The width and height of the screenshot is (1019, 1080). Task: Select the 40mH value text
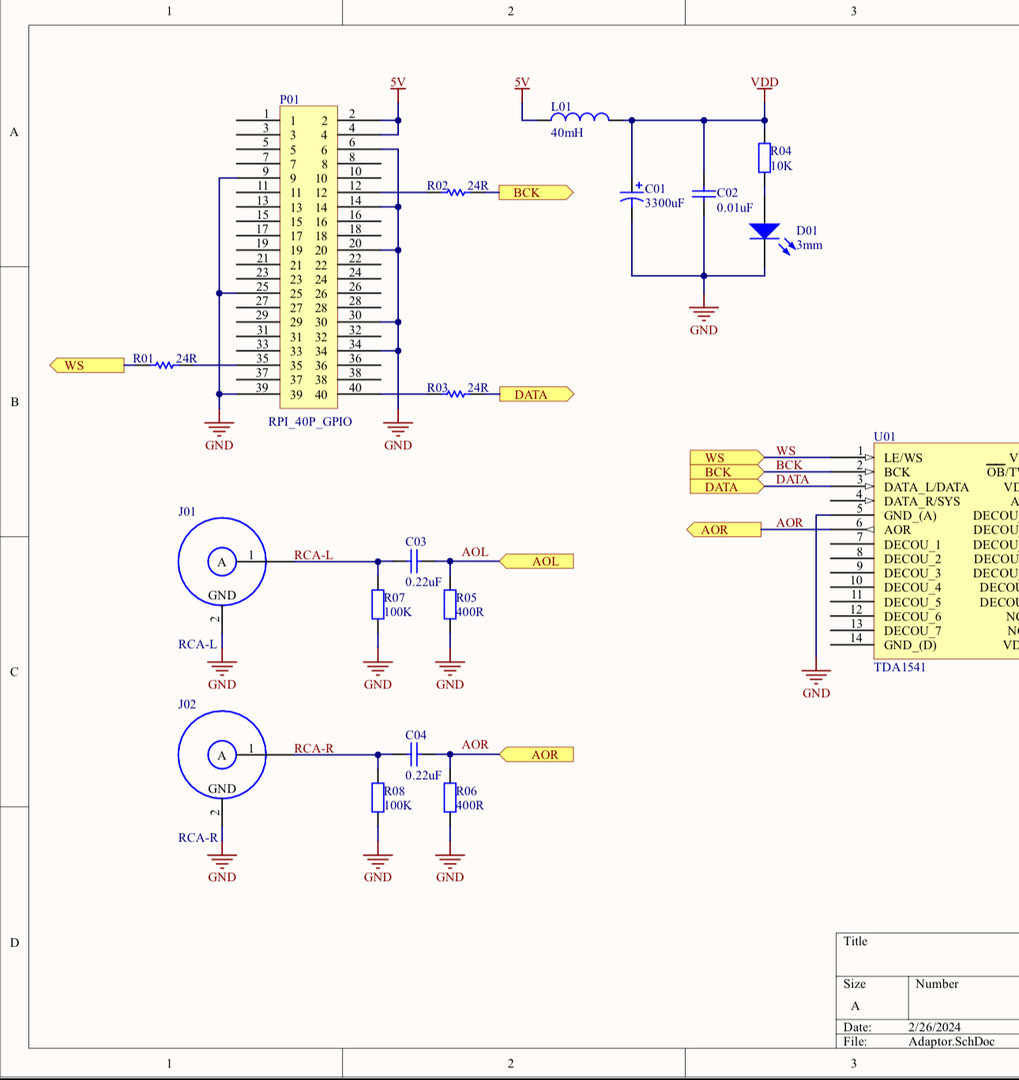(x=566, y=132)
